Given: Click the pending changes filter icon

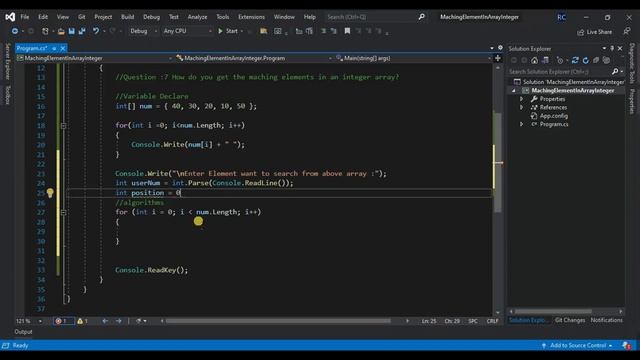Looking at the screenshot, I should [560, 60].
